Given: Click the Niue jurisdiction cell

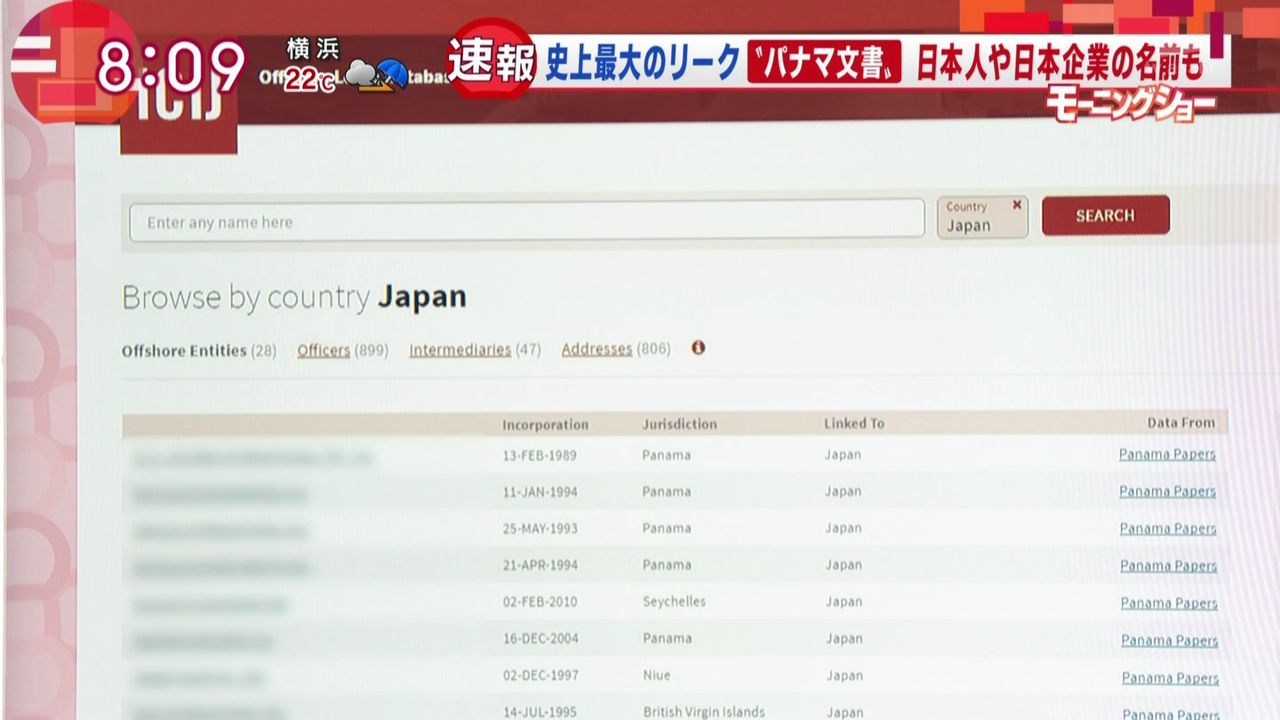Looking at the screenshot, I should (657, 675).
